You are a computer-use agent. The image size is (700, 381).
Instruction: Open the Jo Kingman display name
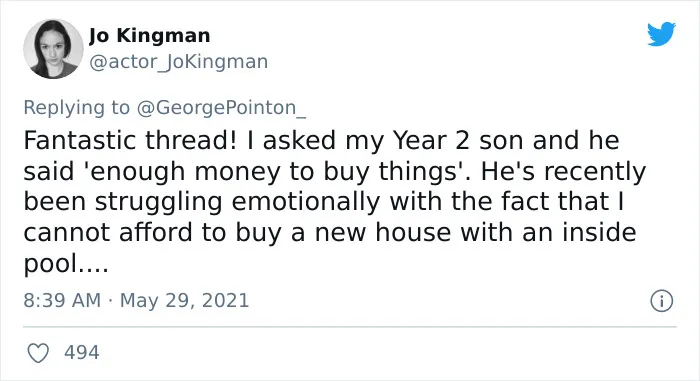coord(149,35)
